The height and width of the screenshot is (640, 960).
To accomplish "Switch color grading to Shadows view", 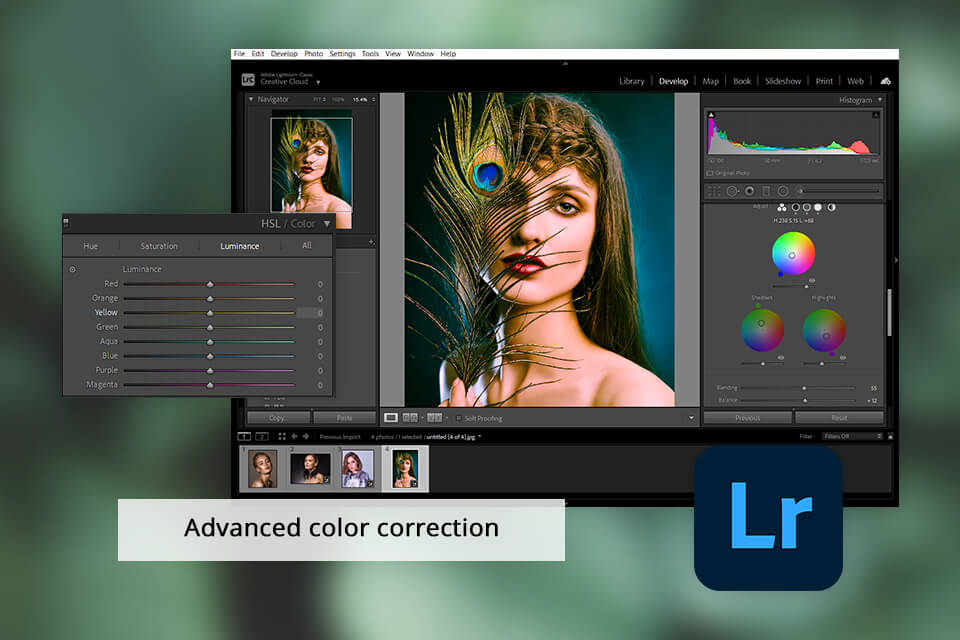I will pos(795,208).
